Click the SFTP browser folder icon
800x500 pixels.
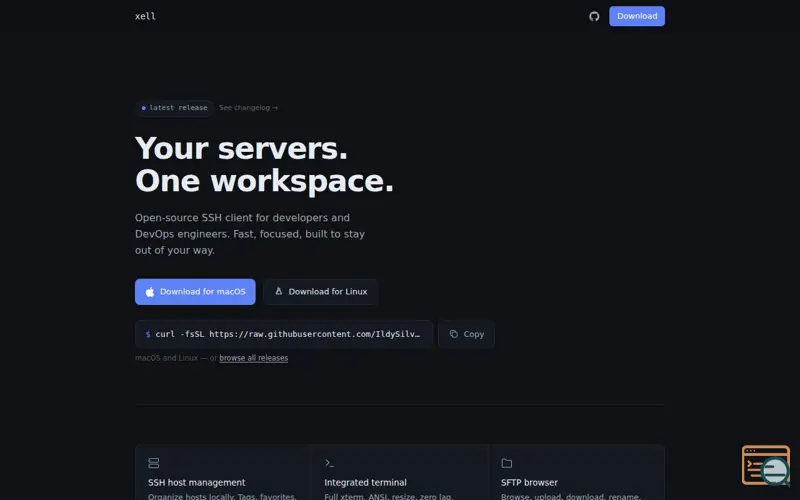click(507, 463)
